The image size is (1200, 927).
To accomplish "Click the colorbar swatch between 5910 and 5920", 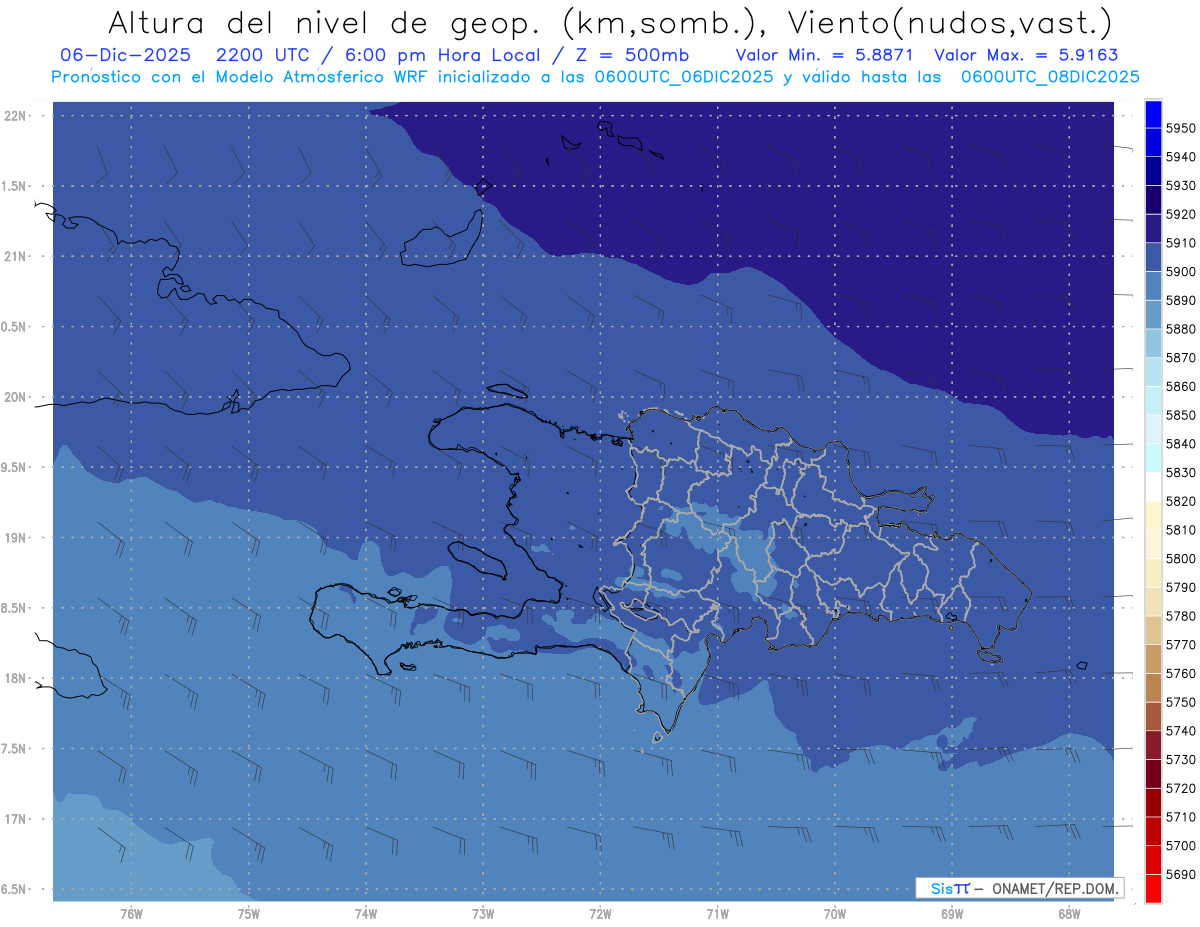I will 1153,229.
